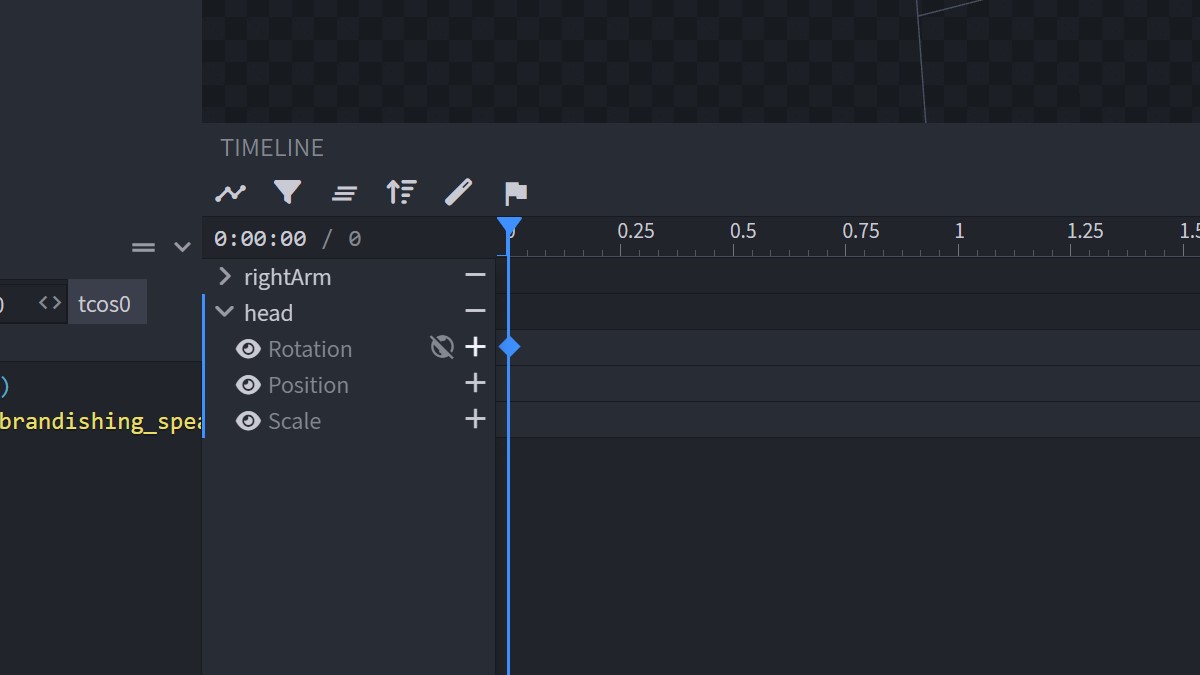Toggle the Scale channel eye icon
The width and height of the screenshot is (1200, 675).
[x=248, y=421]
